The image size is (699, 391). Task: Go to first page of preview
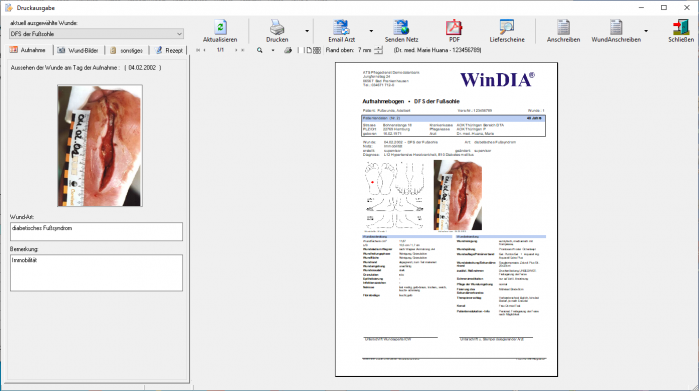198,50
